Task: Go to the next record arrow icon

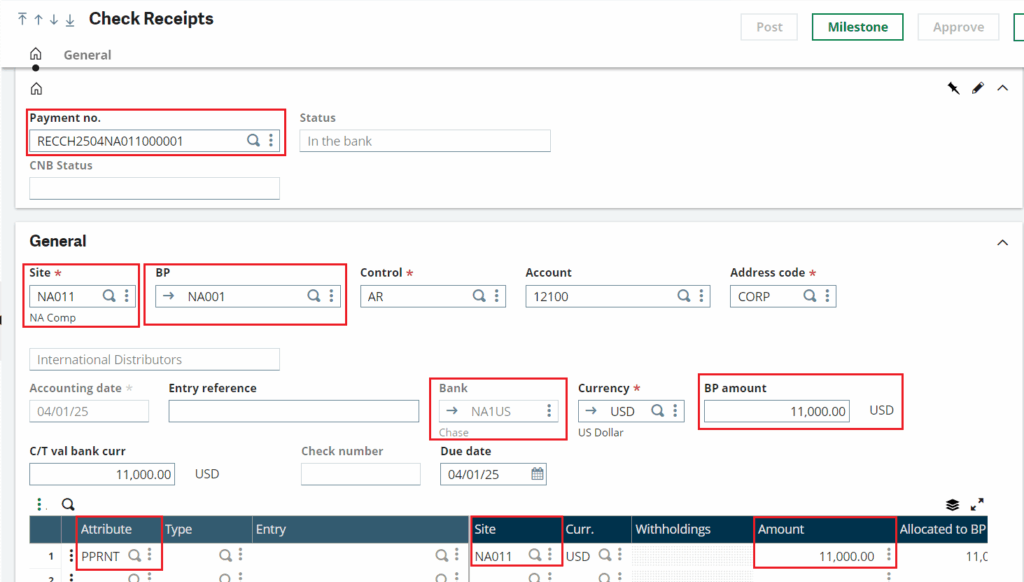Action: (x=54, y=20)
